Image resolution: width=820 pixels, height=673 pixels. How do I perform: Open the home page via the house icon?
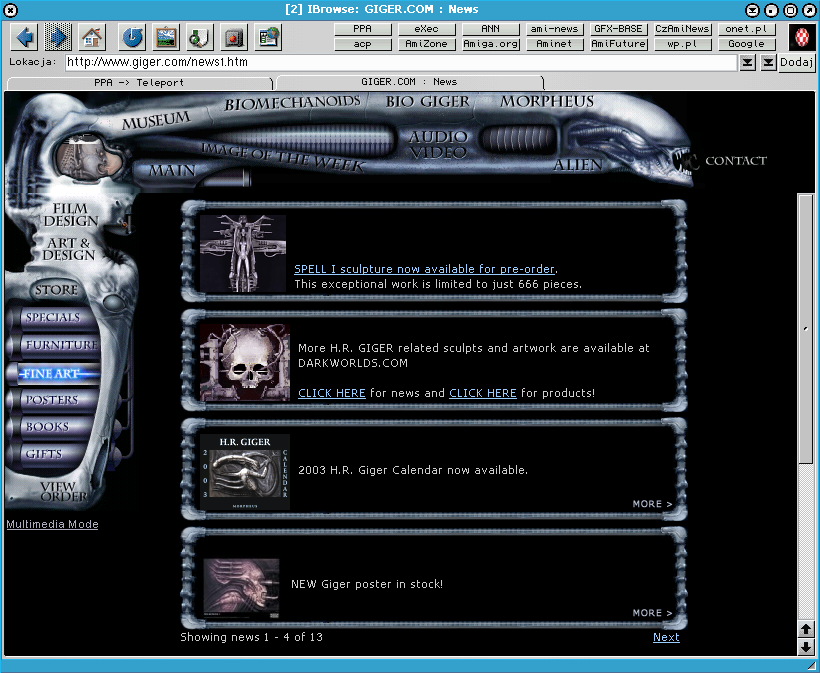pyautogui.click(x=92, y=37)
